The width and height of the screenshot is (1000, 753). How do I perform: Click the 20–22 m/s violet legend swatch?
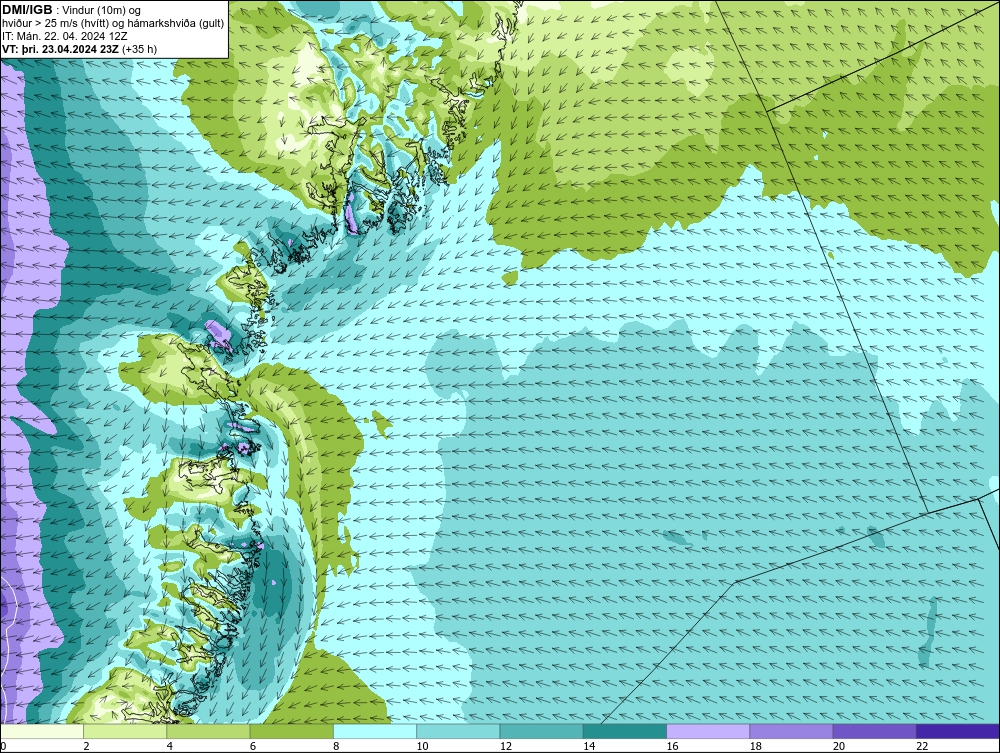tap(875, 732)
